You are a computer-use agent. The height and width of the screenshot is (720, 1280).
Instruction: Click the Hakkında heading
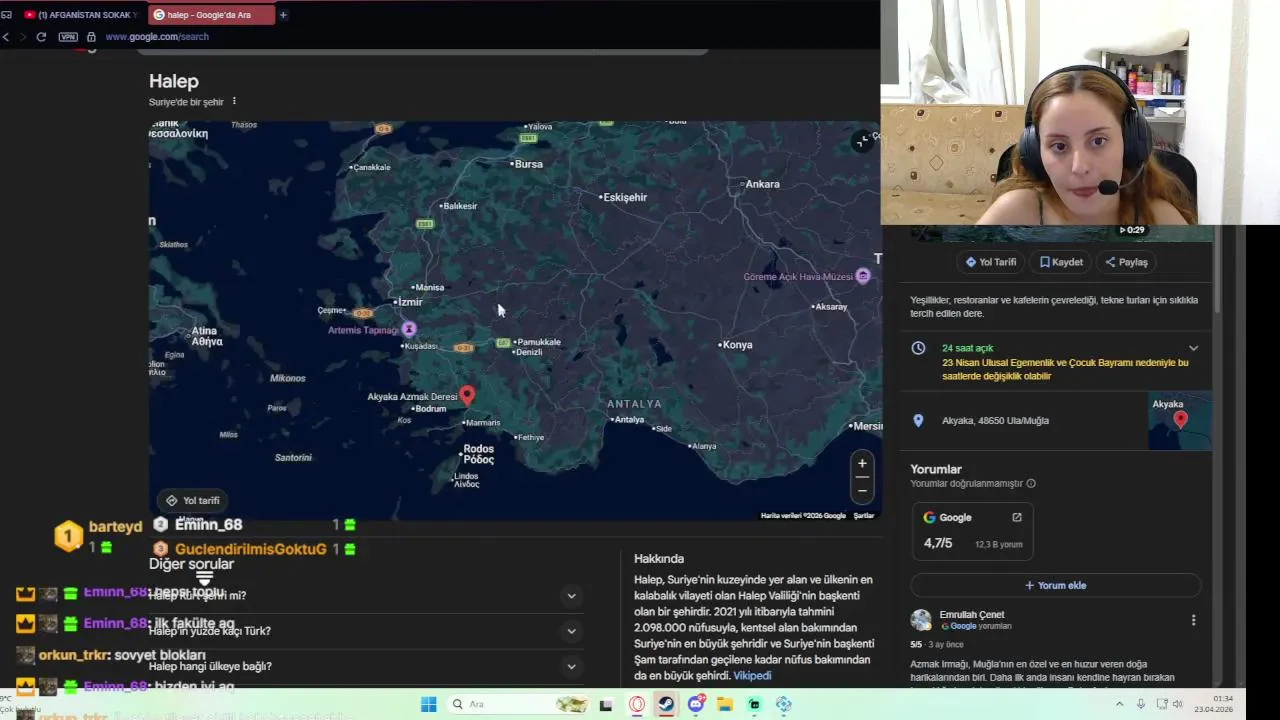tap(659, 559)
